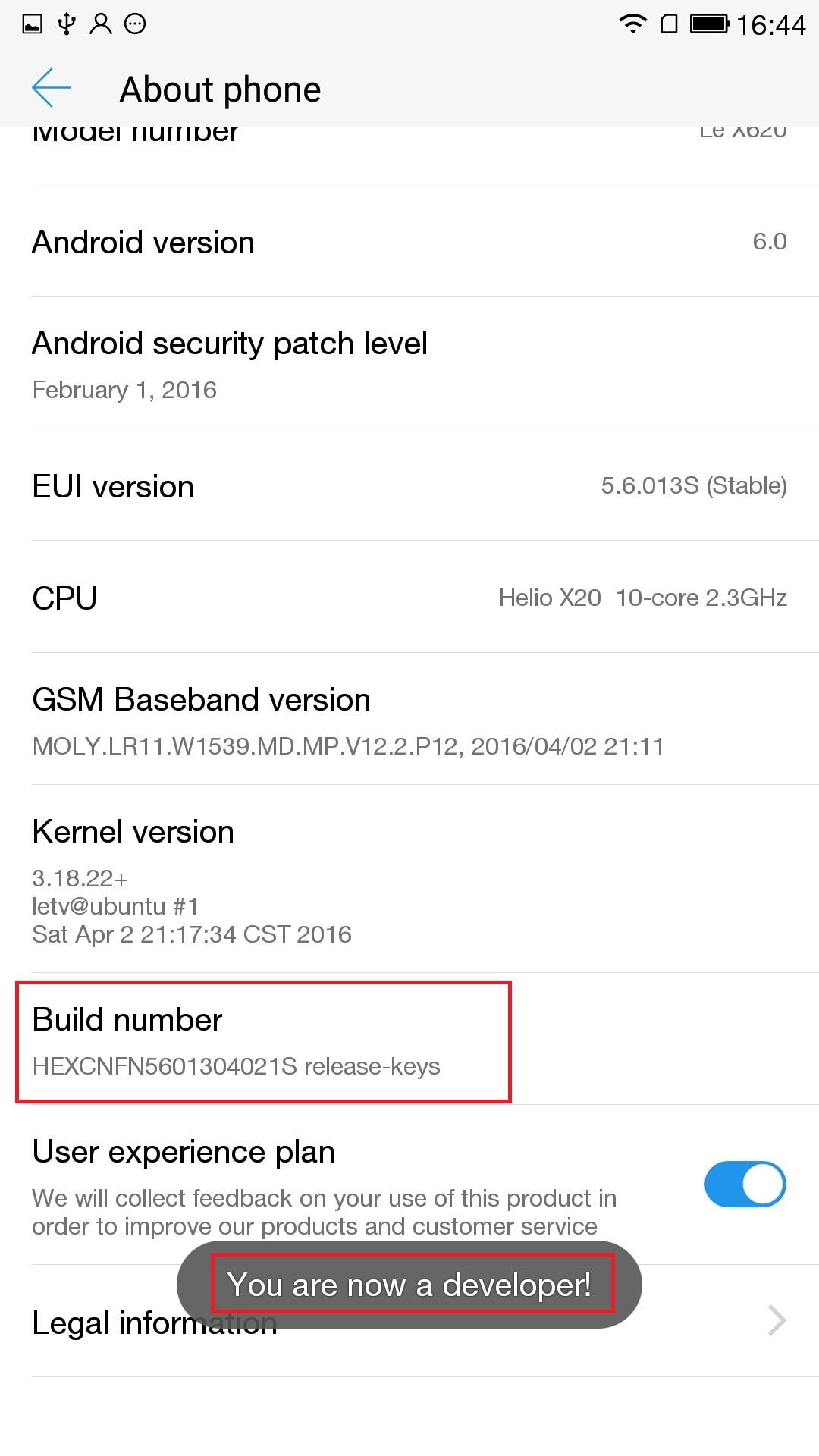Tap the About phone title
The width and height of the screenshot is (819, 1456).
tap(221, 89)
